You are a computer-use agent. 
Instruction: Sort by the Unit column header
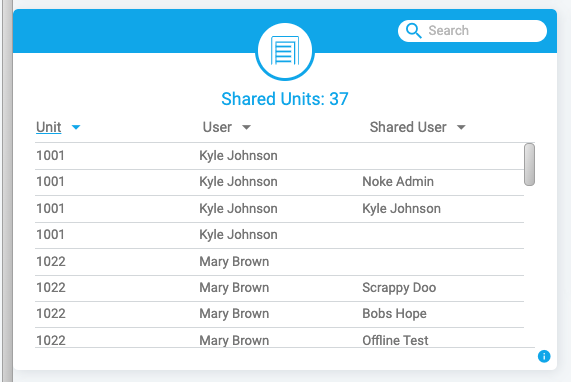(x=48, y=127)
